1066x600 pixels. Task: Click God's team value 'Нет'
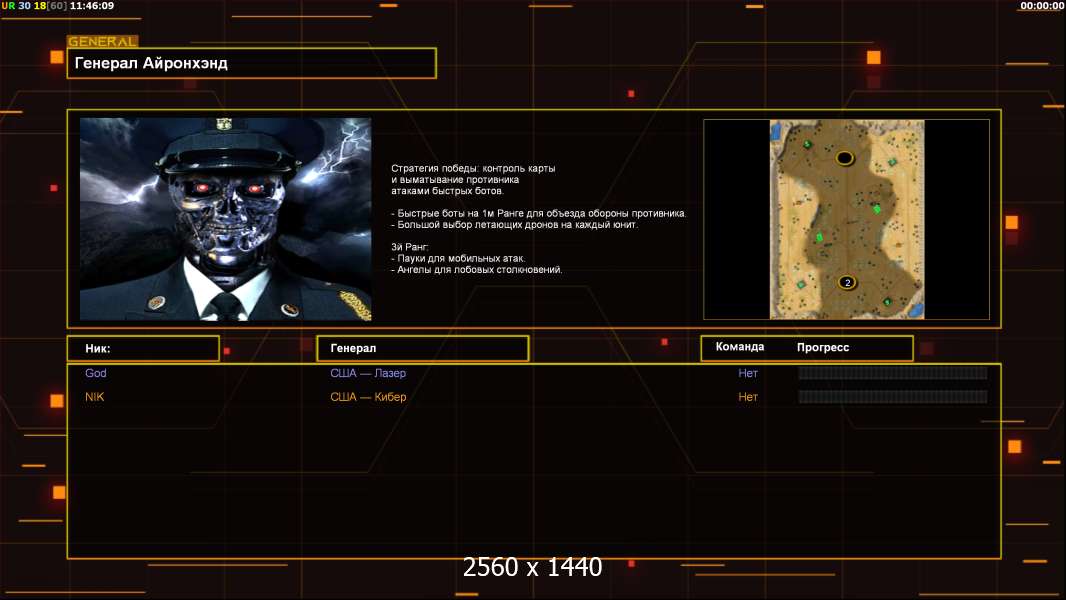pyautogui.click(x=748, y=373)
